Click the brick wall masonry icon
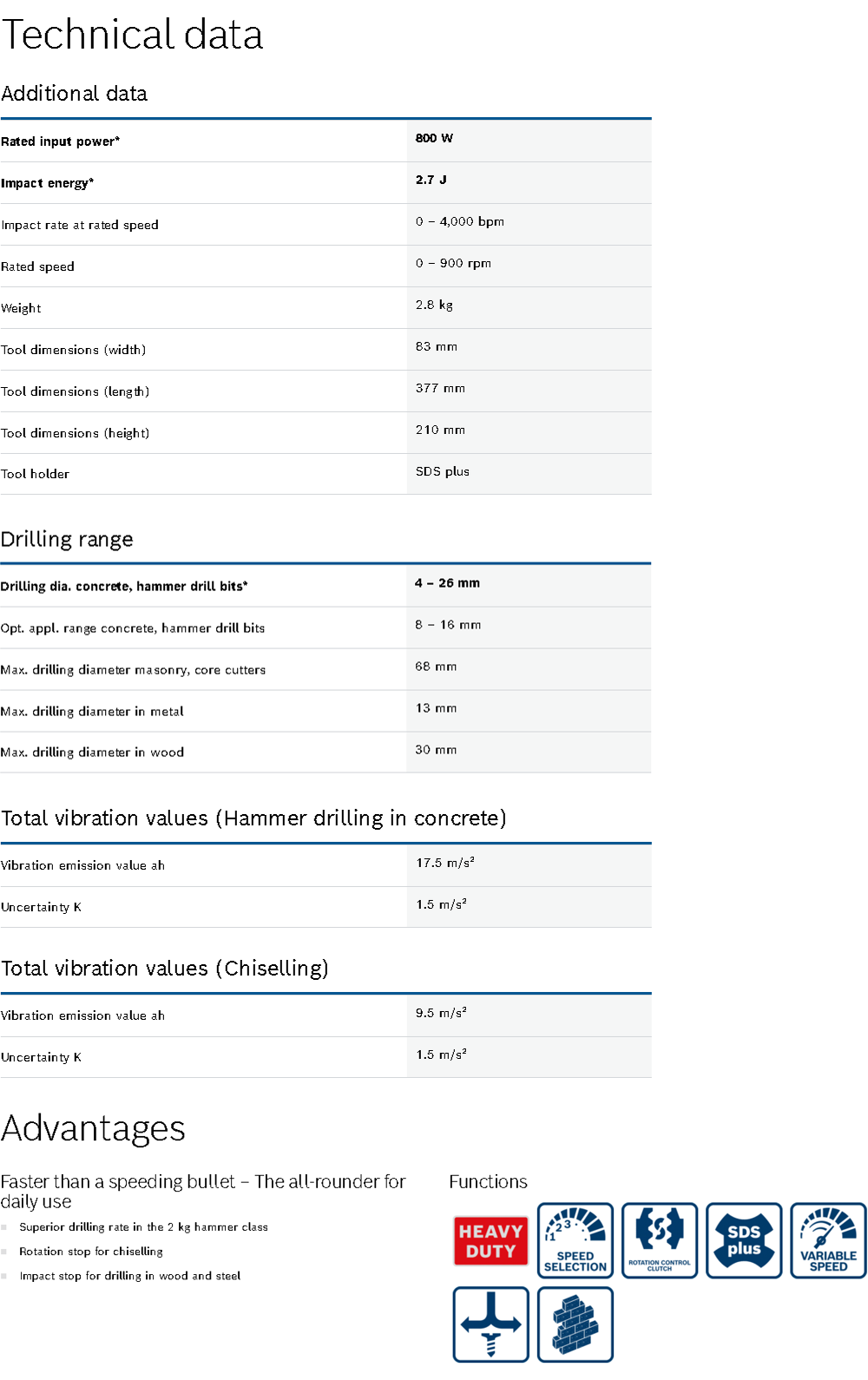868x1380 pixels. point(575,1324)
